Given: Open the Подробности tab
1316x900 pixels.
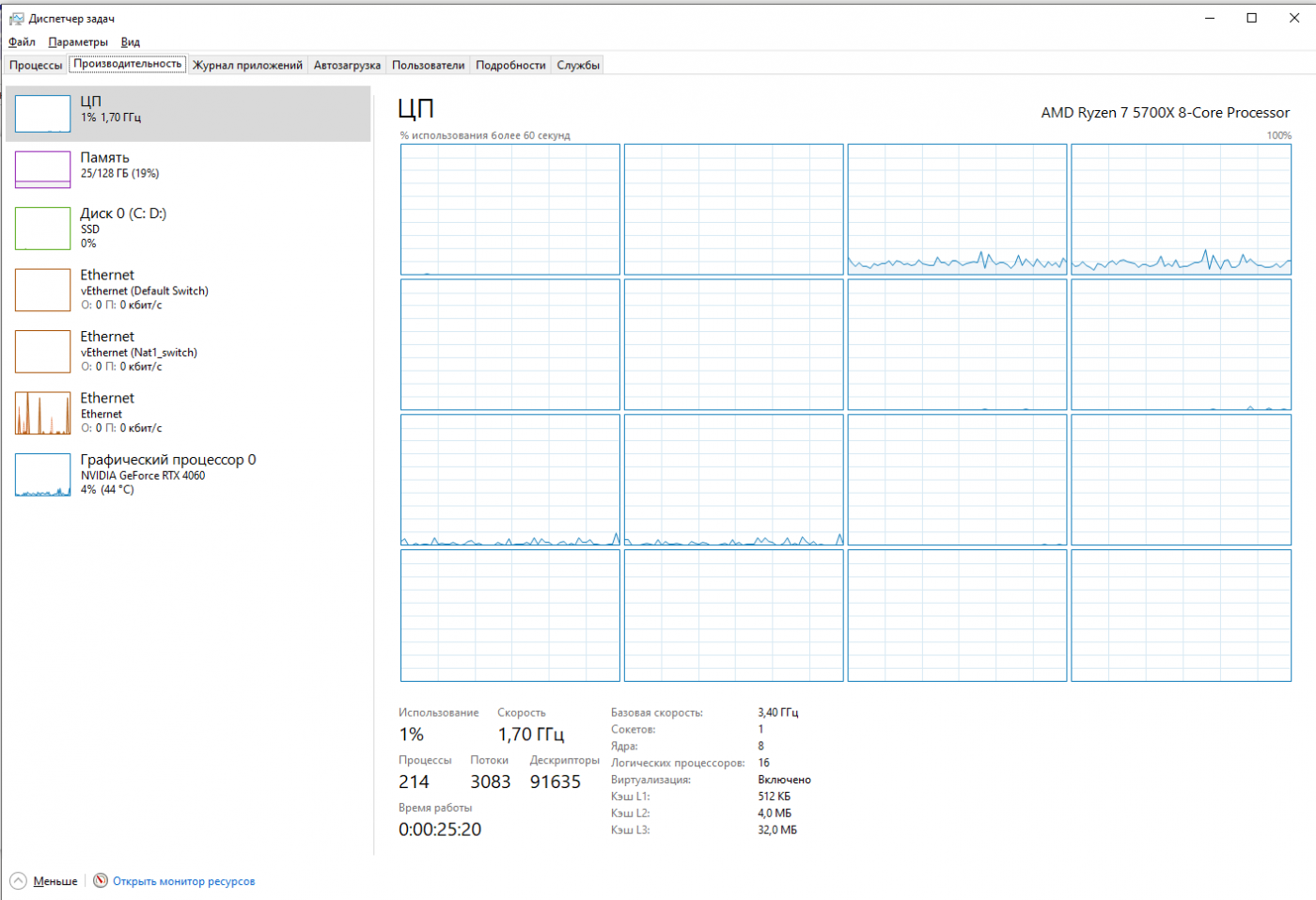Looking at the screenshot, I should click(510, 65).
